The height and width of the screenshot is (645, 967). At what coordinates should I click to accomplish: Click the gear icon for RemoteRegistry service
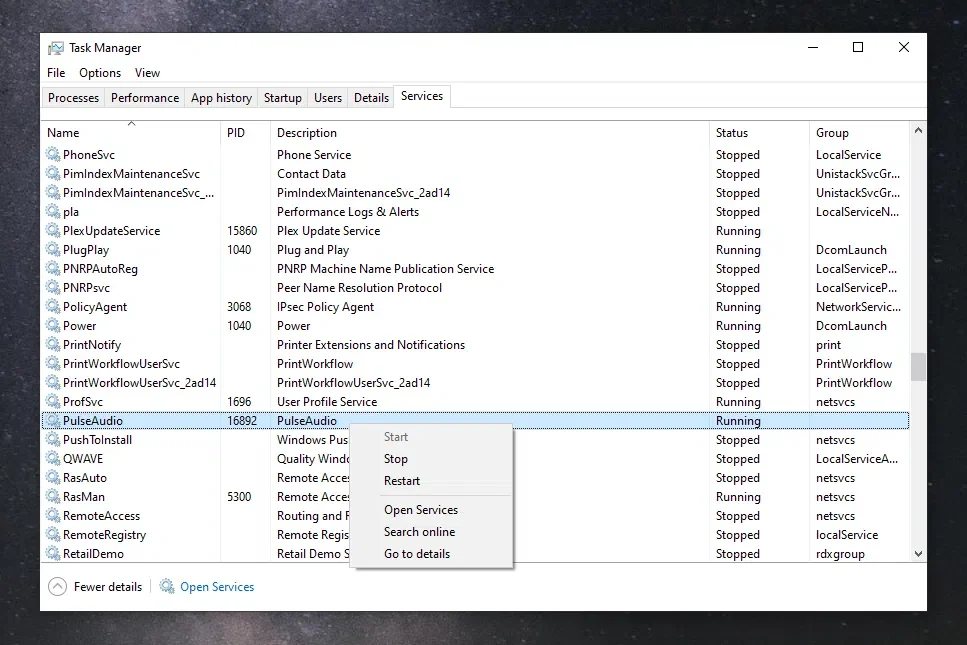click(x=53, y=535)
